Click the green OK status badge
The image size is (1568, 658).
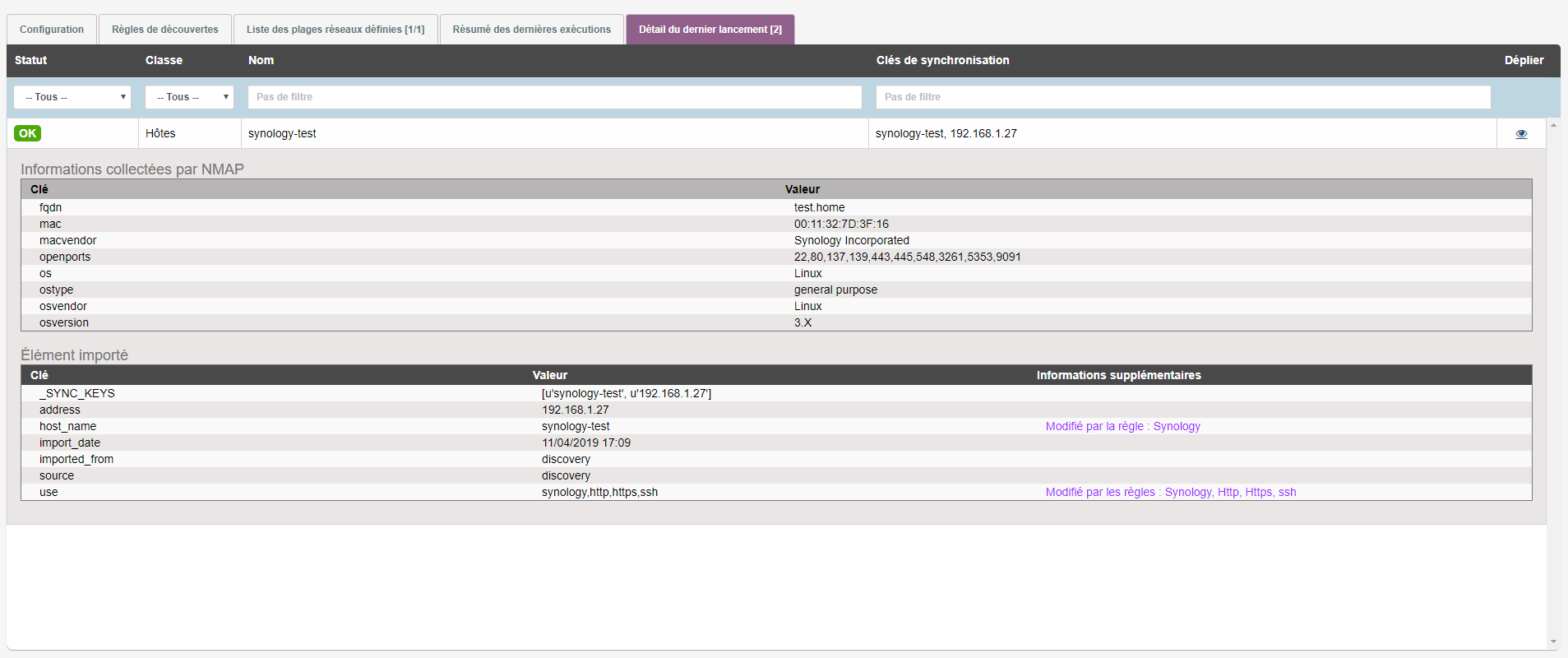pyautogui.click(x=28, y=133)
